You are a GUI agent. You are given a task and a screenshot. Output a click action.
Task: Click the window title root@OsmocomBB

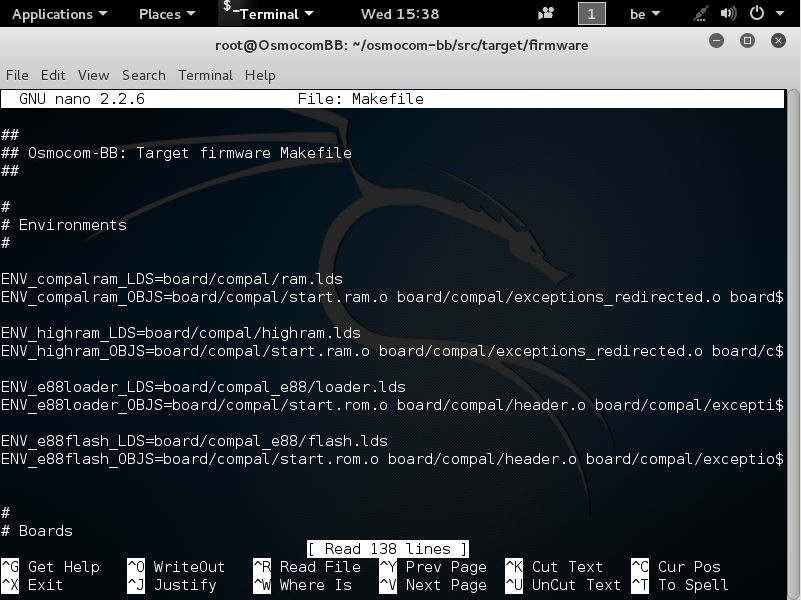point(402,45)
